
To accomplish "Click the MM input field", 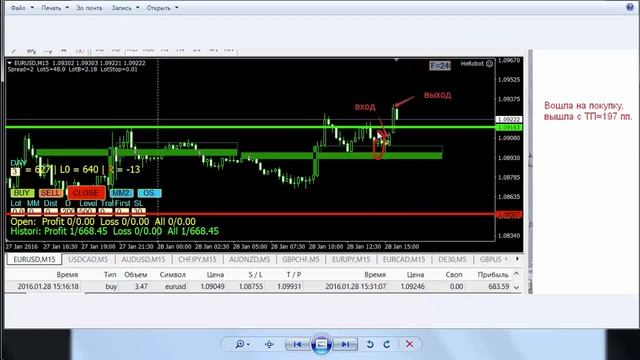I will tap(34, 211).
